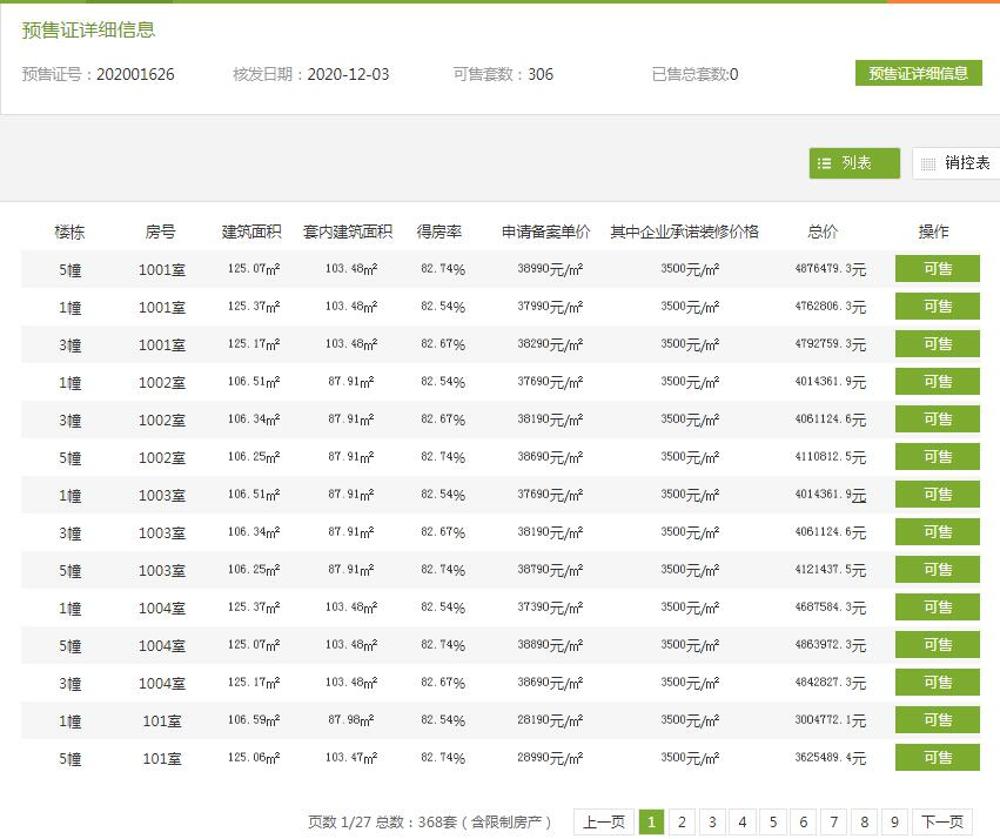Click 可售 for 5幢 1002室

pyautogui.click(x=937, y=456)
